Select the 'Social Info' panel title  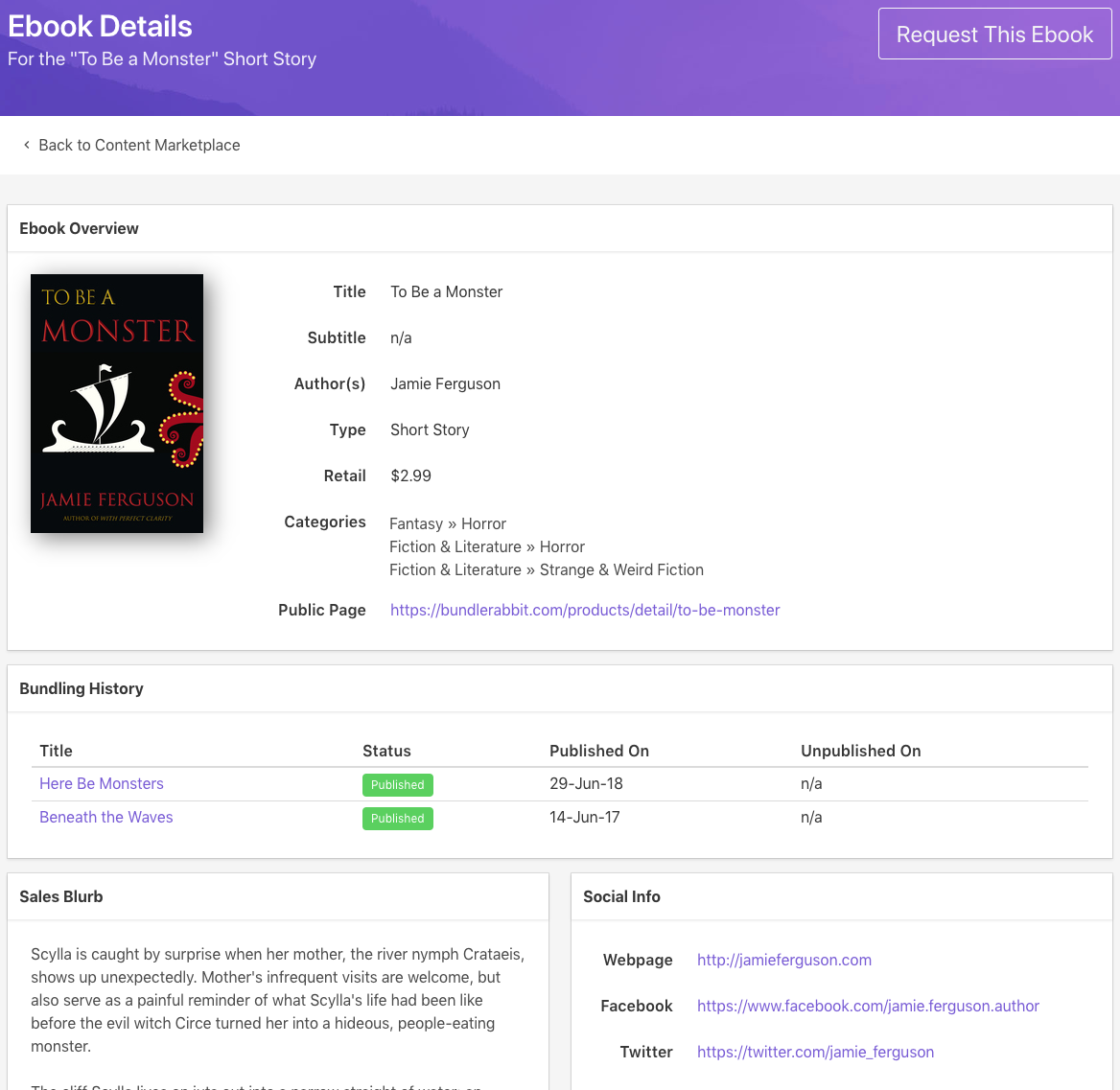coord(621,896)
